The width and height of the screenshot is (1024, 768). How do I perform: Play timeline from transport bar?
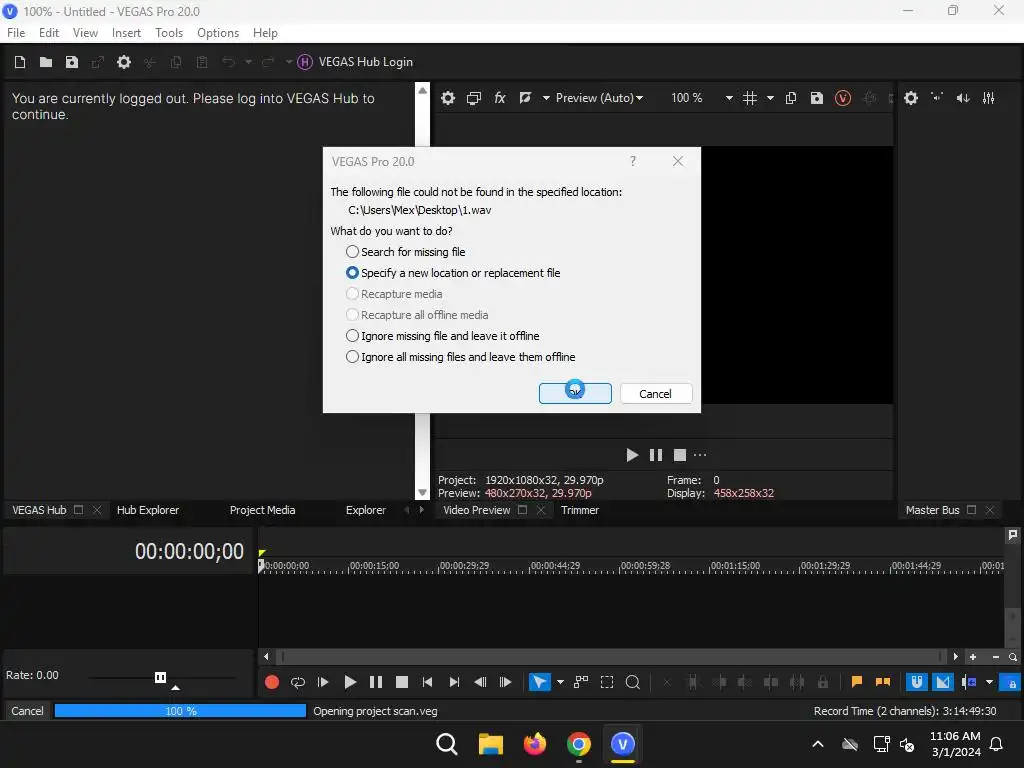click(x=350, y=682)
